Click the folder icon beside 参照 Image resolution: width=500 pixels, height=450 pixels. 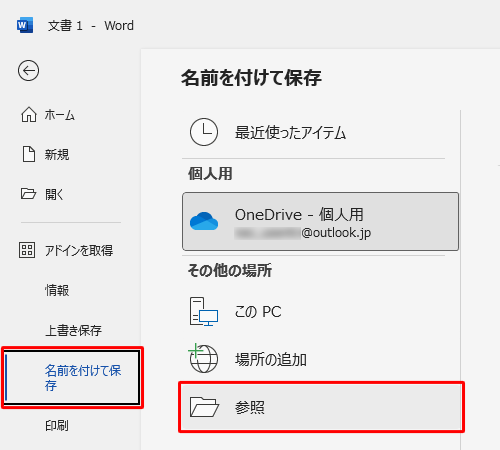(x=204, y=407)
